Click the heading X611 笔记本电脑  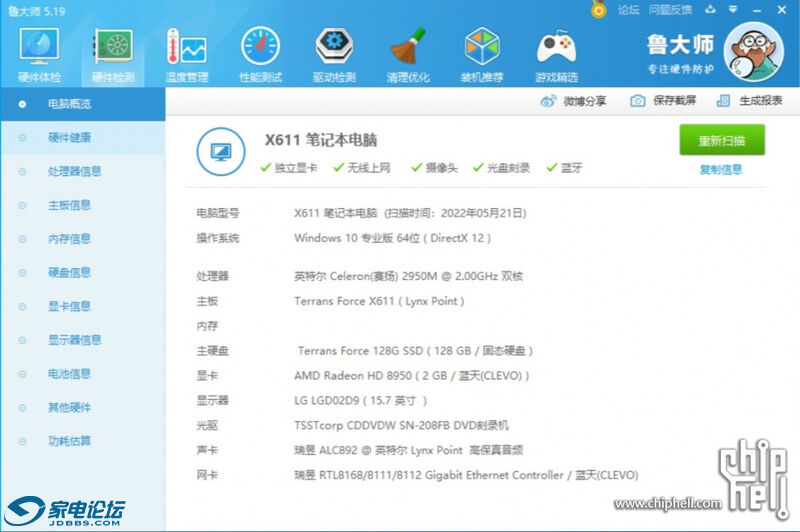click(321, 140)
